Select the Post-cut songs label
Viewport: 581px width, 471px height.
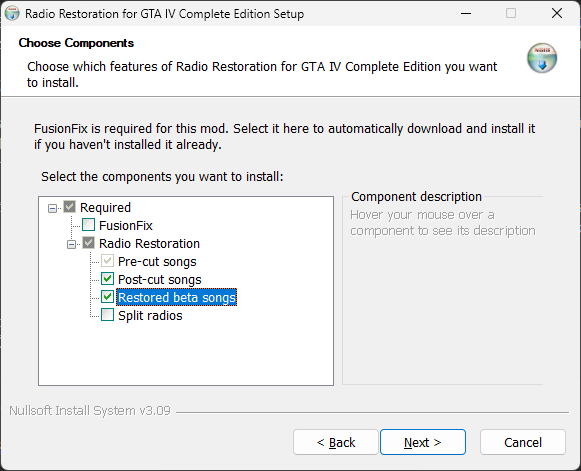click(160, 279)
